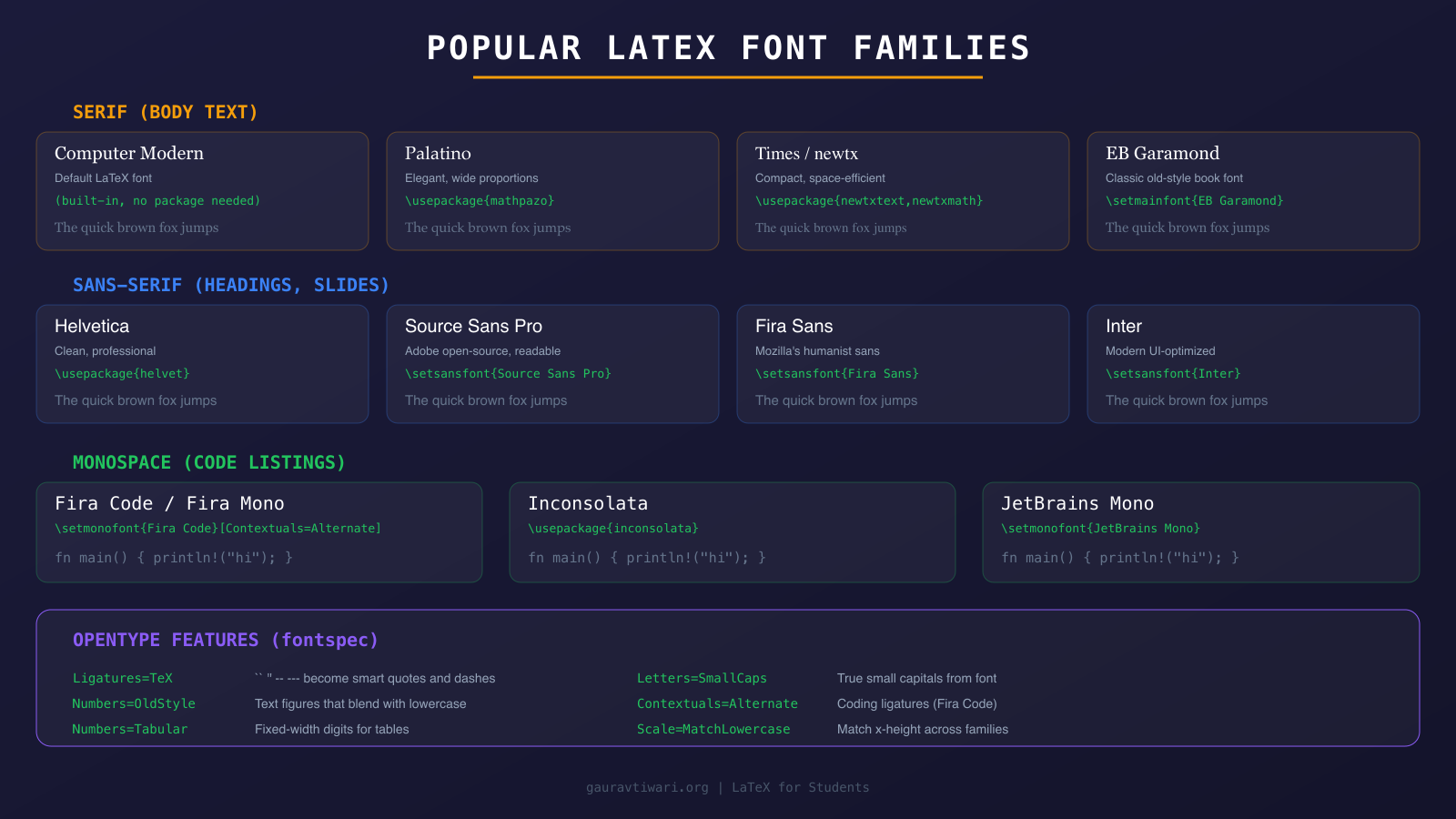Click the SANS-SERIF (HEADINGS, SLIDES) header

coord(230,285)
